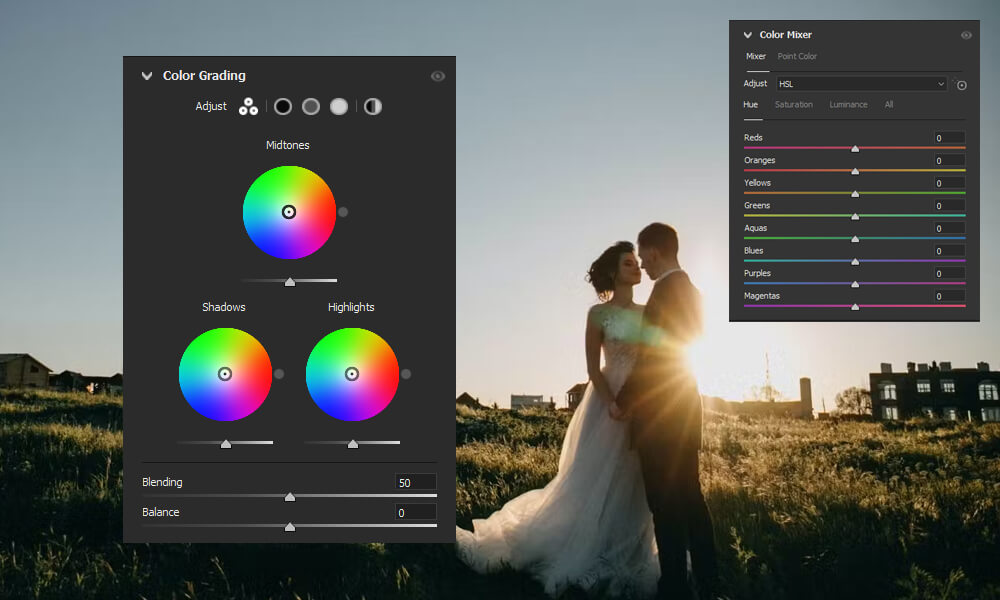Select the Global adjustment half-circle icon
The image size is (1000, 600).
(x=372, y=106)
